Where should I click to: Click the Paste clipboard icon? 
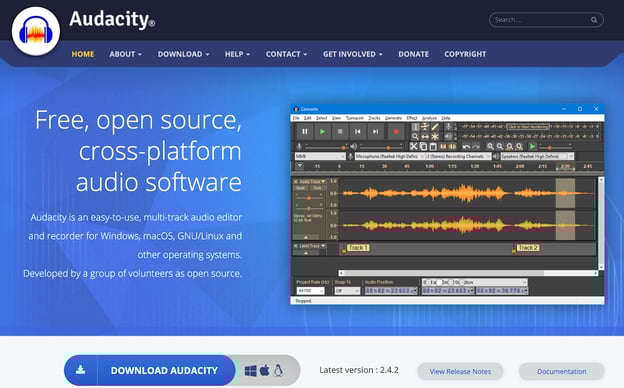[x=433, y=146]
